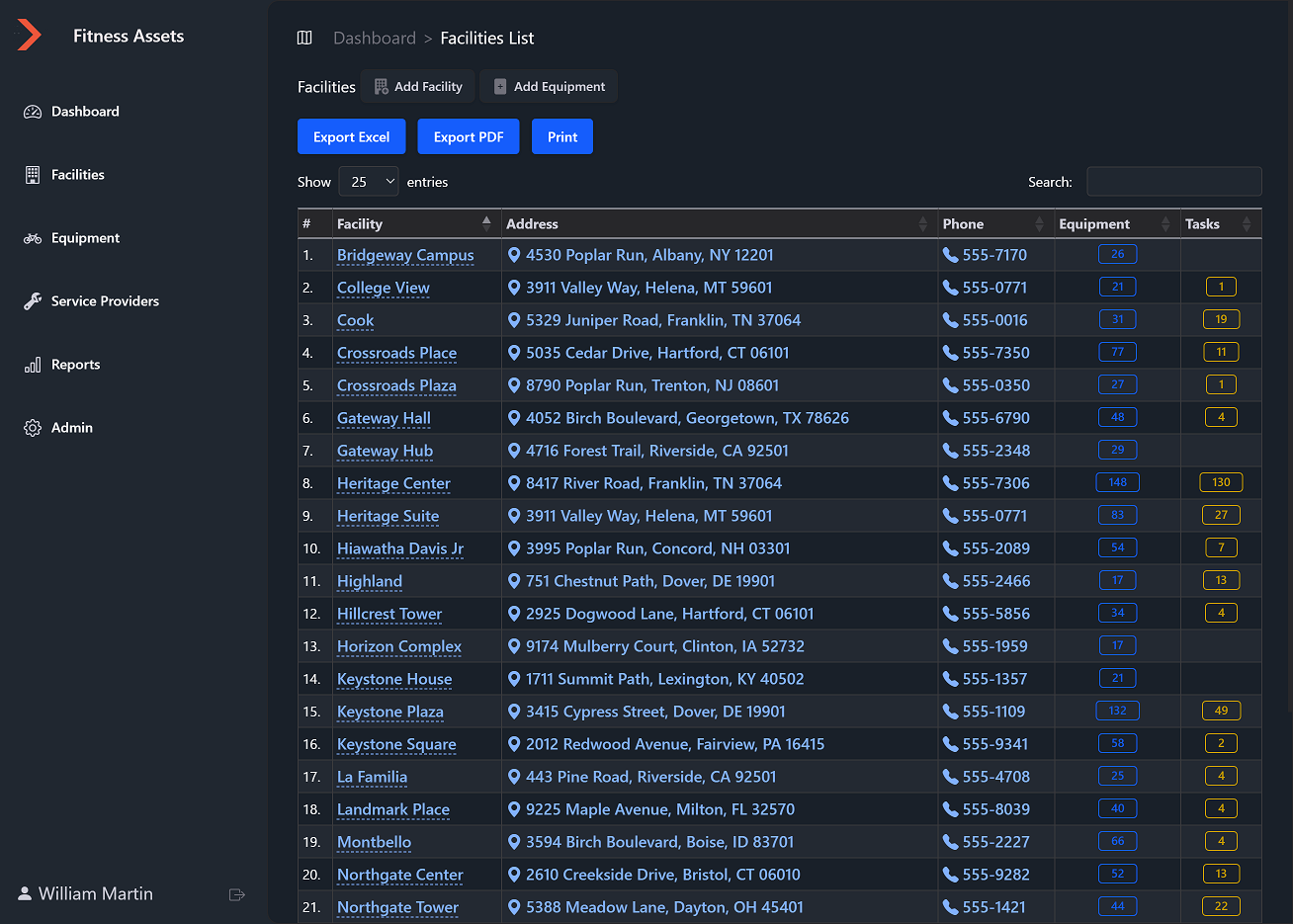The height and width of the screenshot is (924, 1293).
Task: Click phone icon next to 555-9341
Action: pos(950,744)
